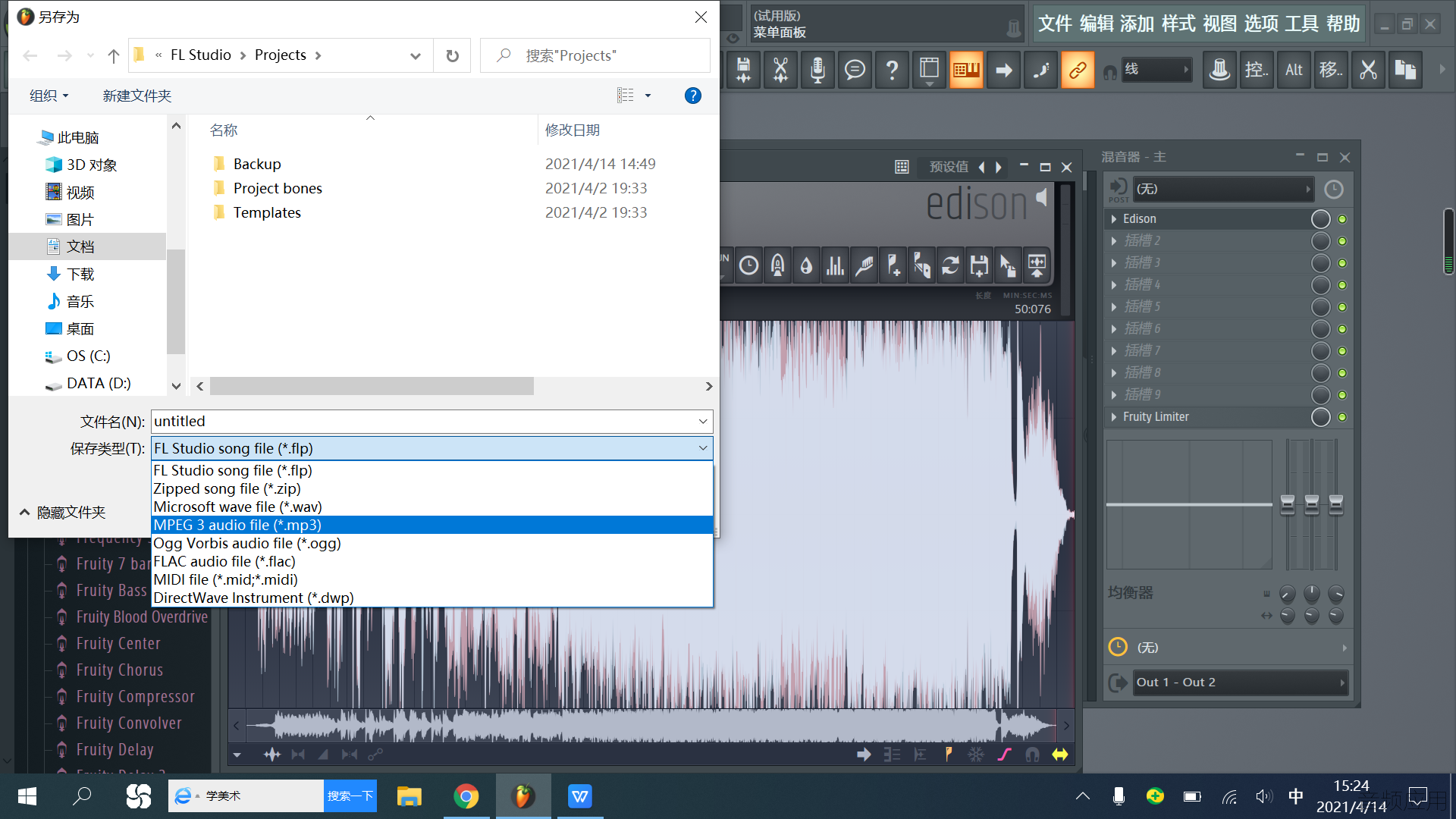Click the playlist window toolbar icon
This screenshot has height=819, width=1456.
(x=929, y=71)
